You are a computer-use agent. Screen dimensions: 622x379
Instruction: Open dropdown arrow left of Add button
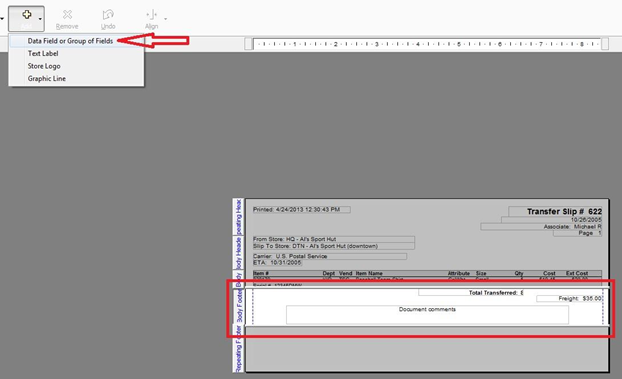click(x=2, y=19)
